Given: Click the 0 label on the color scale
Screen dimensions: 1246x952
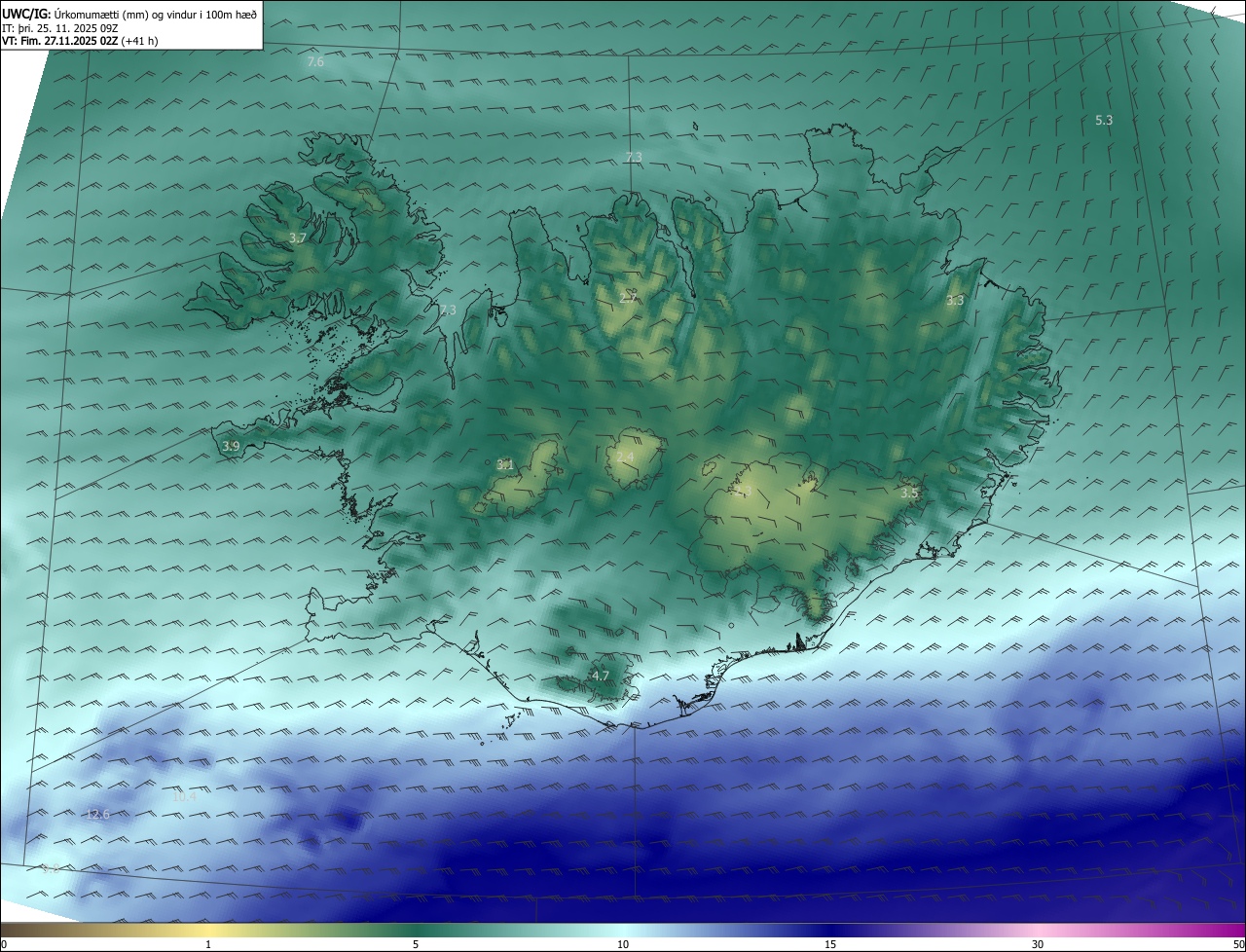Looking at the screenshot, I should pyautogui.click(x=4, y=944).
